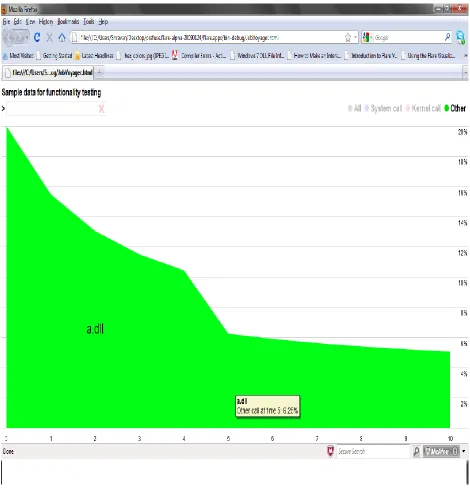Screen dimensions: 470x493
Task: Open the Tools menu
Action: [x=89, y=22]
